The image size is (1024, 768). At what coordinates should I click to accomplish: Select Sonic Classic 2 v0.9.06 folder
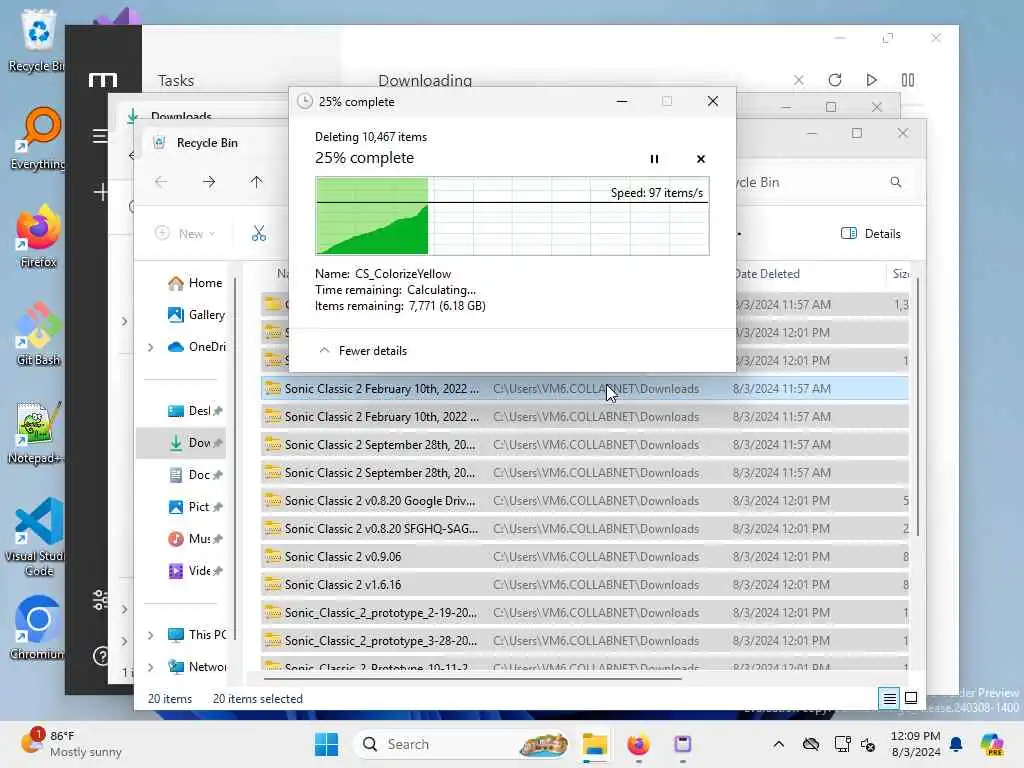[x=584, y=556]
